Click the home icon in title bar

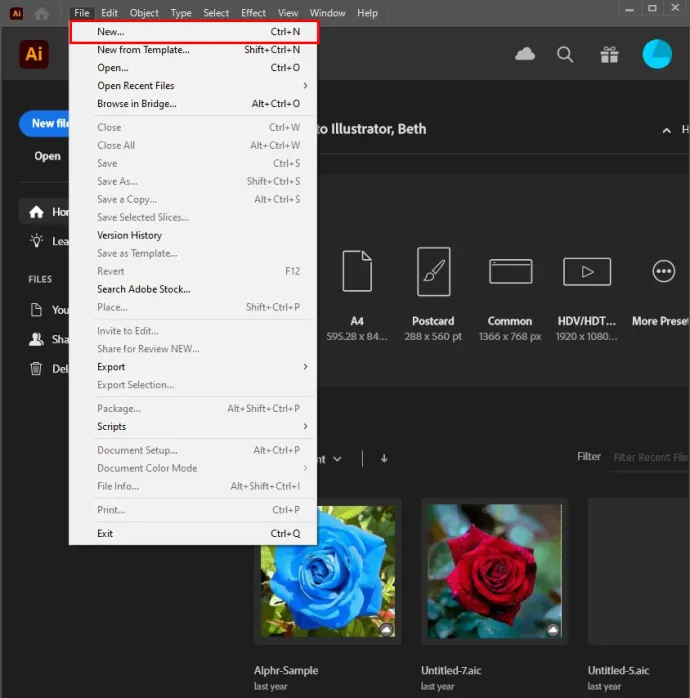click(x=42, y=13)
